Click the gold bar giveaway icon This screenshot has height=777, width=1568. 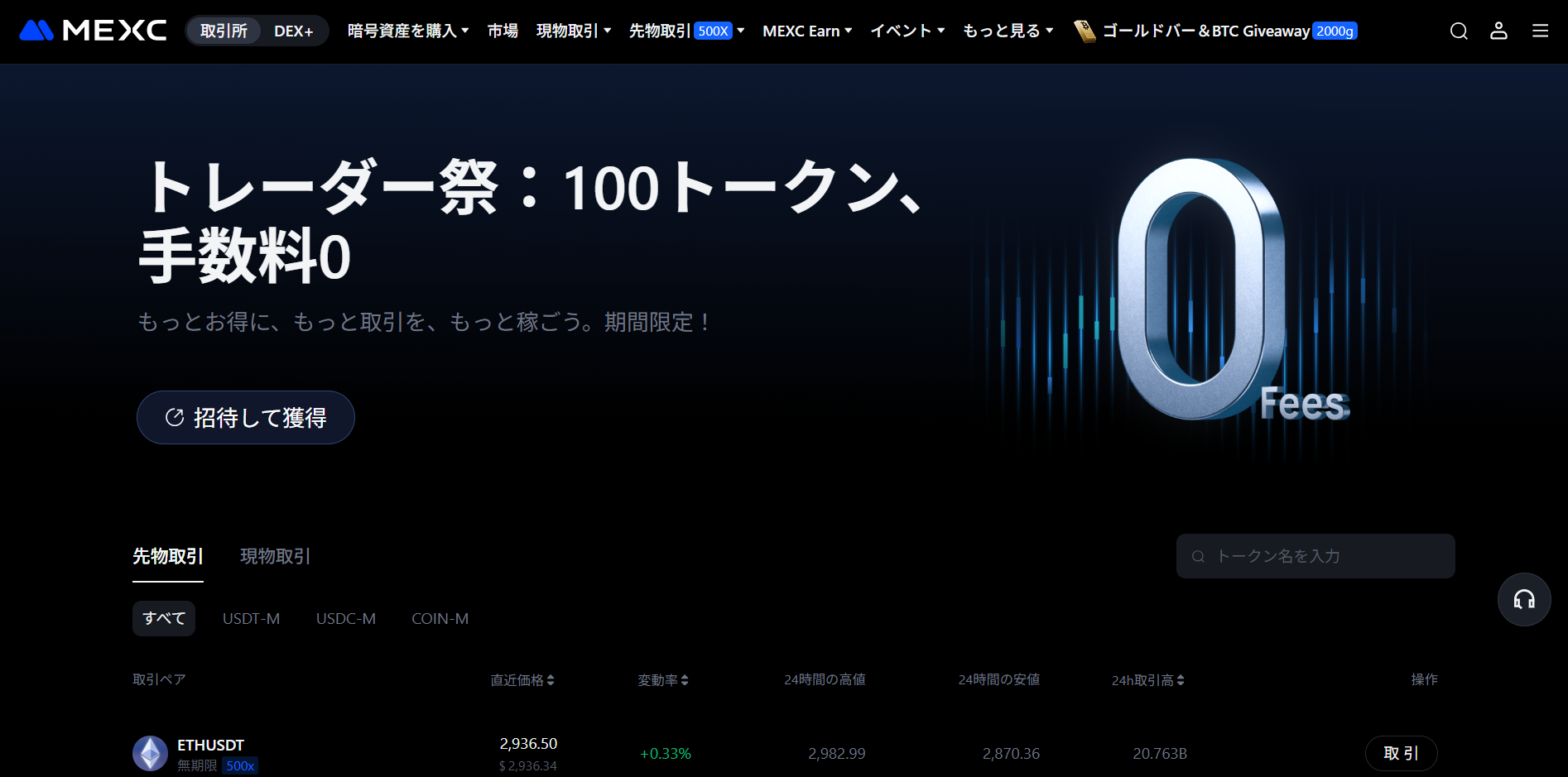click(x=1085, y=31)
